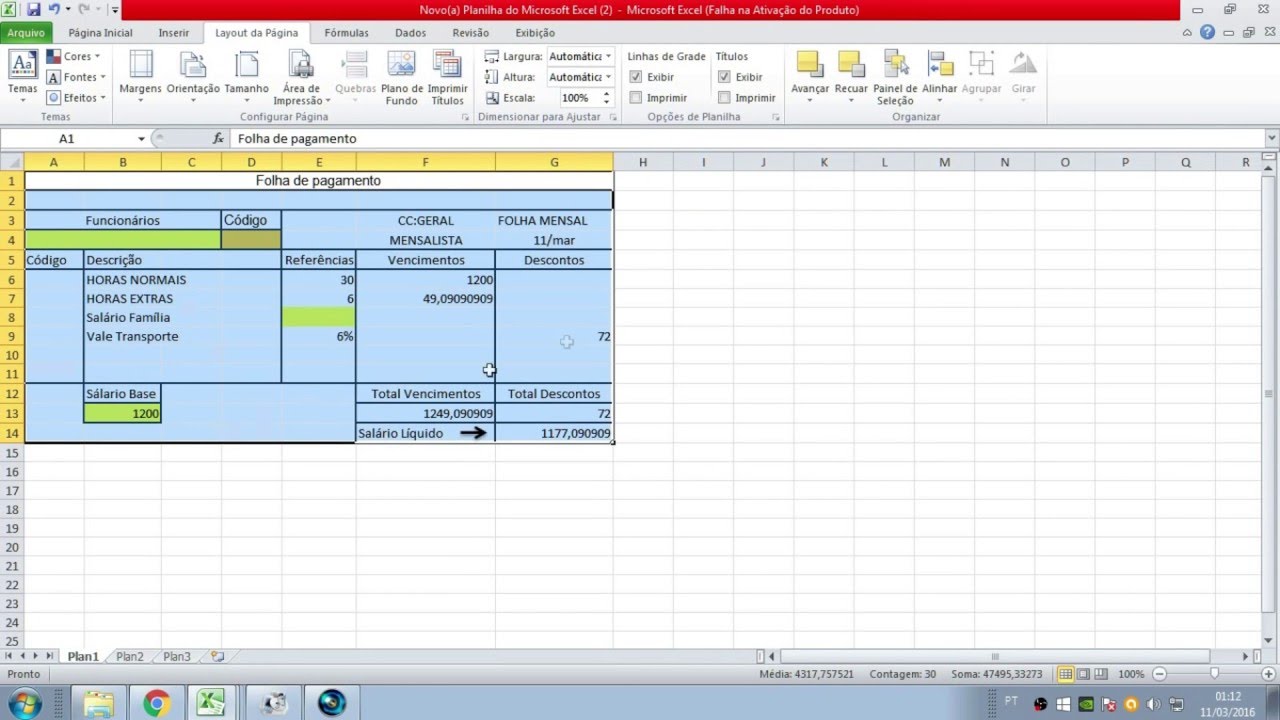Click zoom out minus button in status bar

point(1160,674)
